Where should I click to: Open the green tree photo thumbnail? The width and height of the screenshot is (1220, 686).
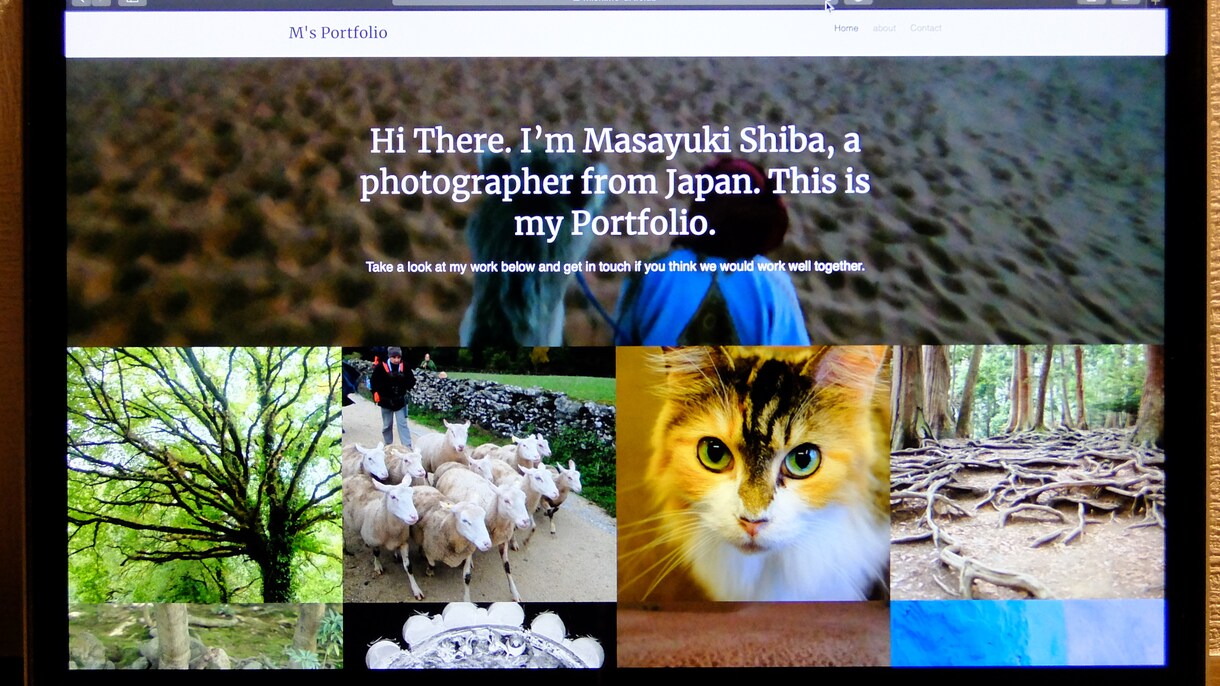pyautogui.click(x=205, y=475)
